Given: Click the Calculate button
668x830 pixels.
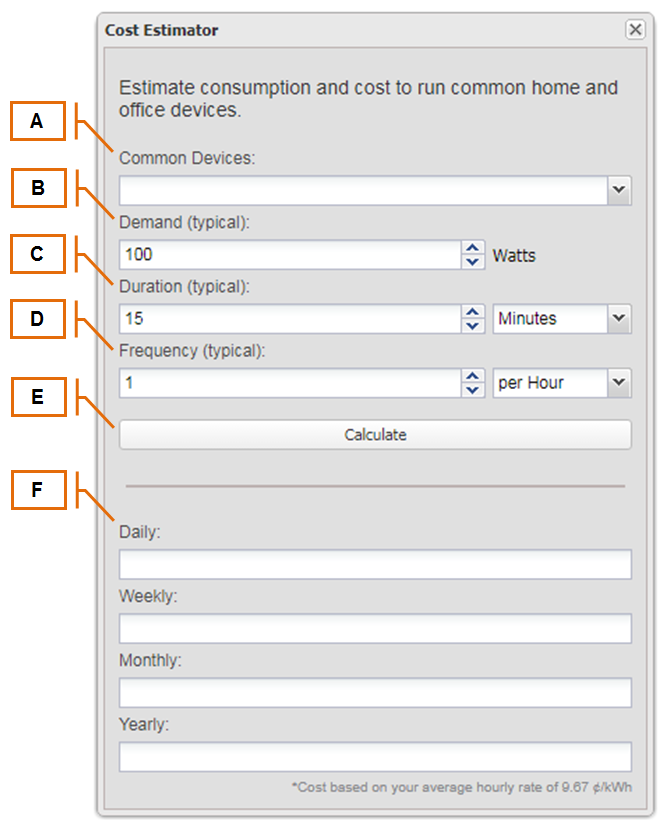Looking at the screenshot, I should (375, 435).
